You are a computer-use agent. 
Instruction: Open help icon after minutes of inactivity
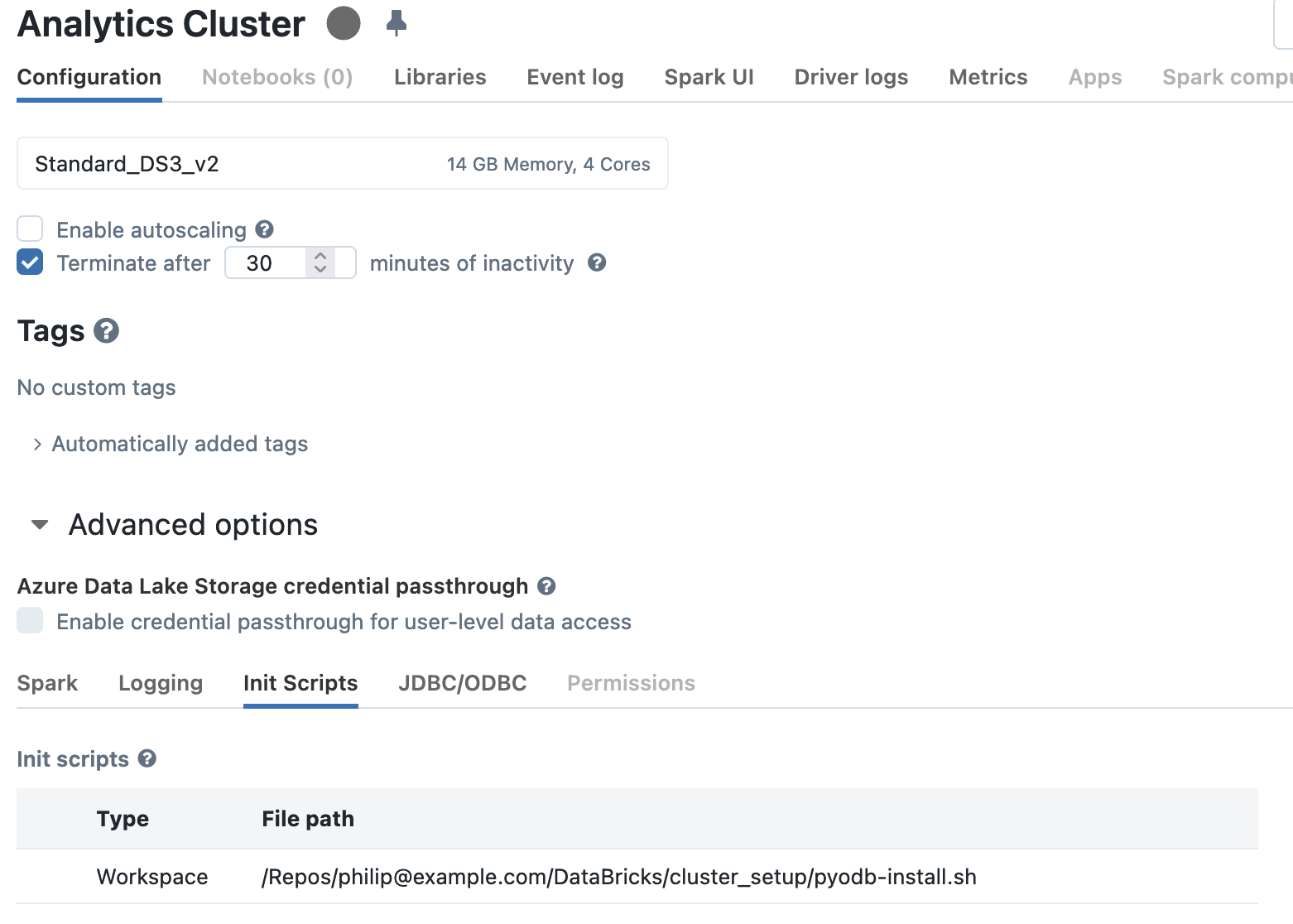pos(597,262)
